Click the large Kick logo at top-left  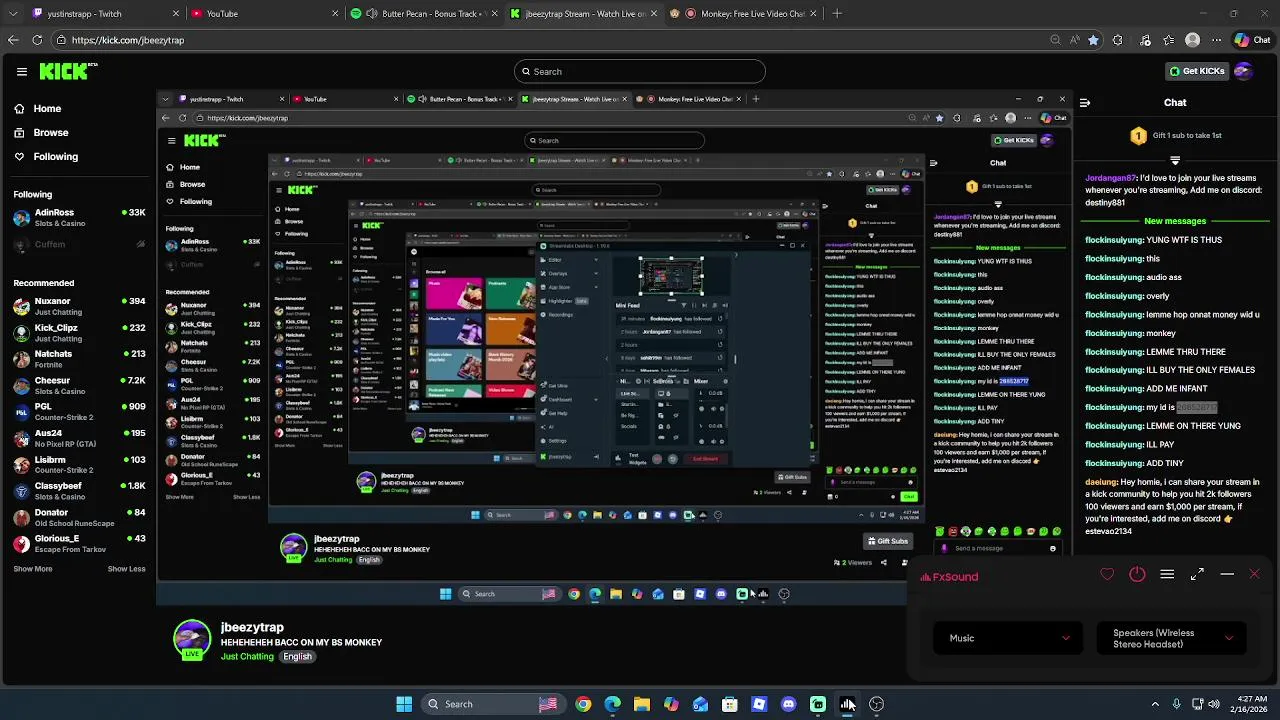(x=68, y=71)
